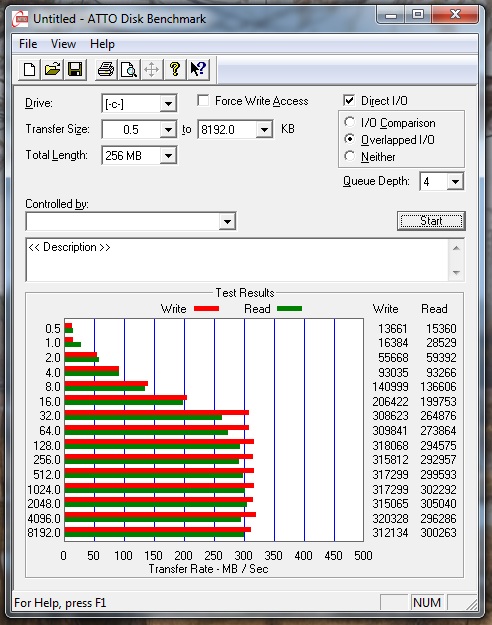Toggle the Force Write Access checkbox
The image size is (492, 625).
(x=203, y=100)
